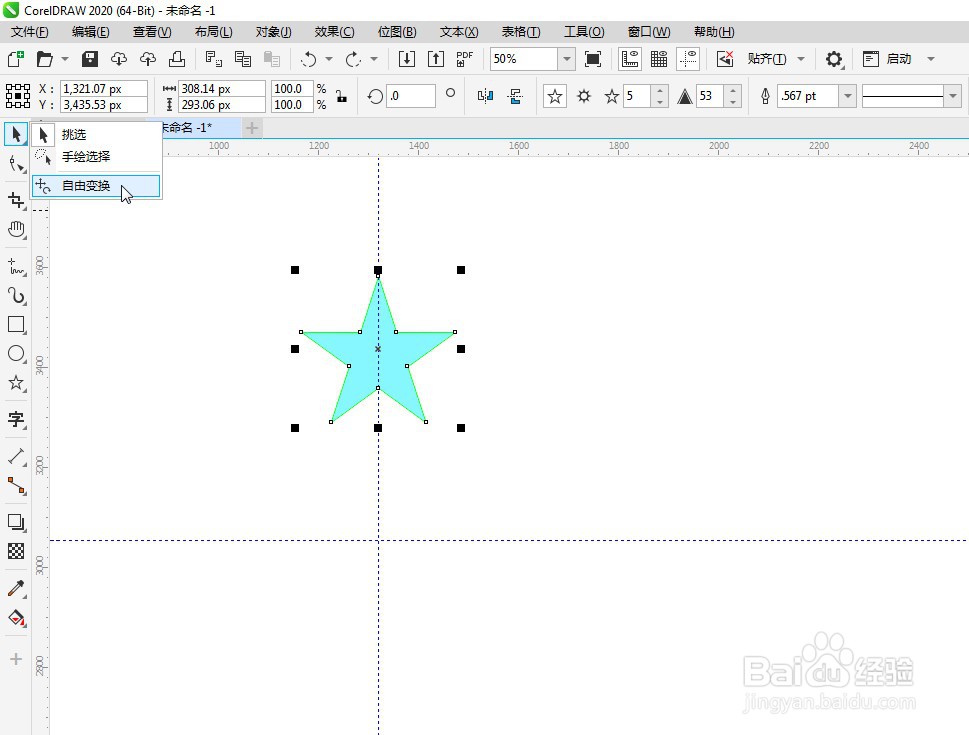Open the Options gear icon
The height and width of the screenshot is (735, 969).
834,59
